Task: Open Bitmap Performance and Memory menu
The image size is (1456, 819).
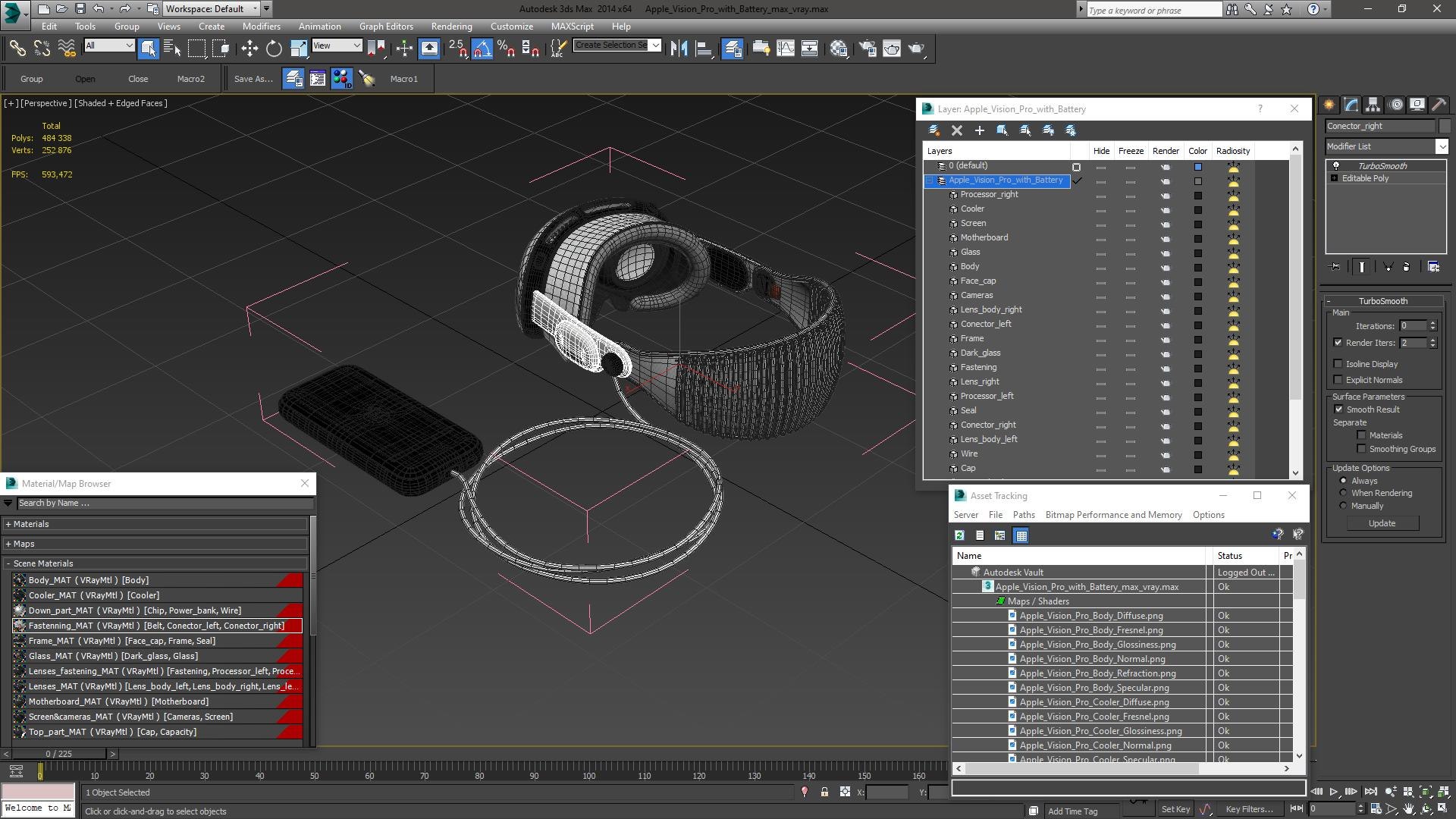Action: [x=1113, y=515]
